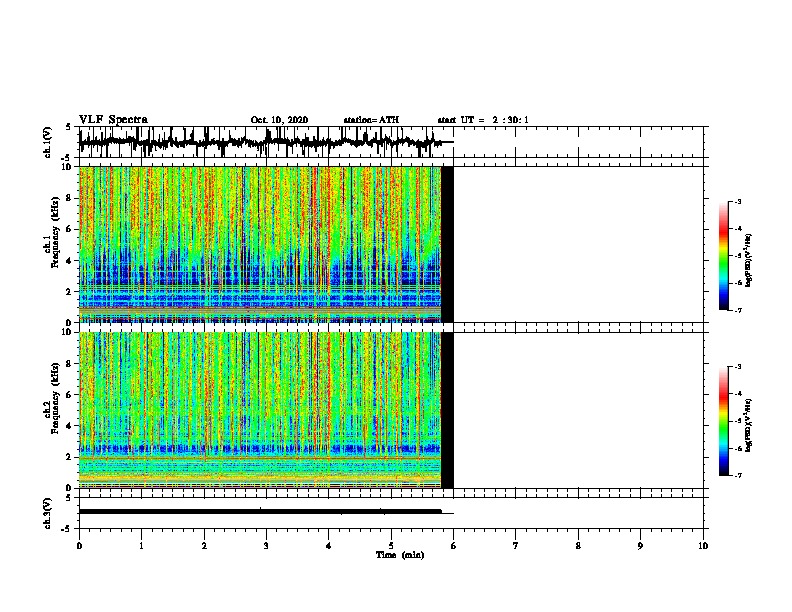
Task: Click the thick ch.3 voltage trace
Action: click(260, 512)
